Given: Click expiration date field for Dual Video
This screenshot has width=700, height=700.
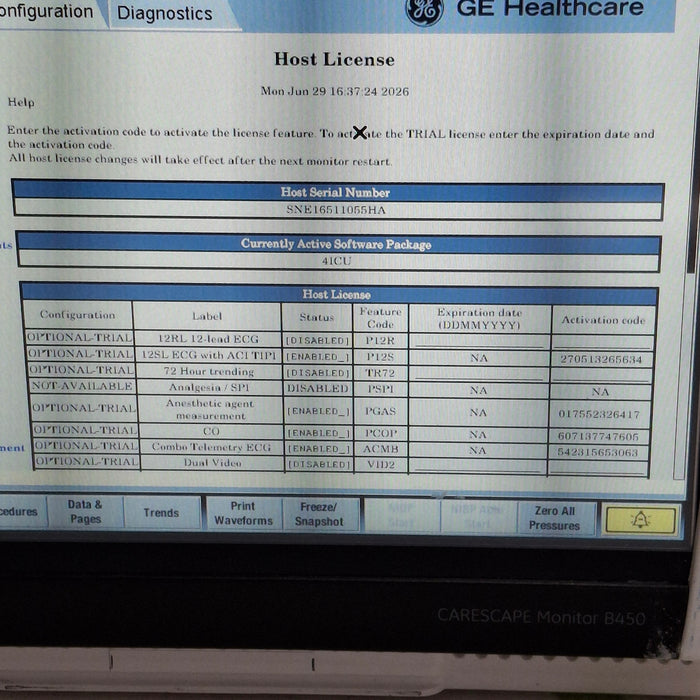Looking at the screenshot, I should [478, 466].
